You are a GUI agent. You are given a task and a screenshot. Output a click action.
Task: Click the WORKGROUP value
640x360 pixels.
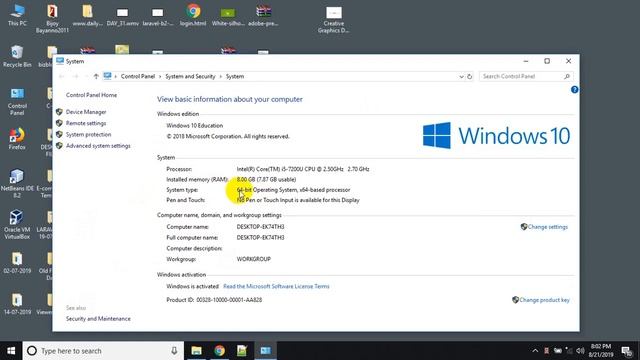(253, 259)
